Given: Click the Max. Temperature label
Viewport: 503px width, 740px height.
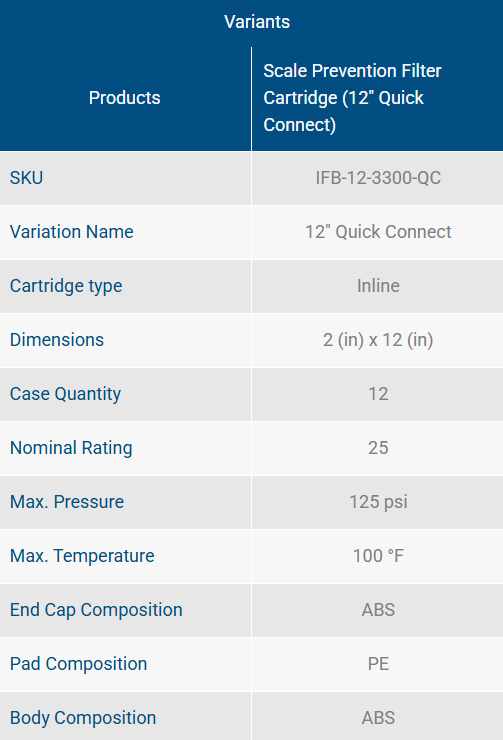Looking at the screenshot, I should click(x=82, y=556).
